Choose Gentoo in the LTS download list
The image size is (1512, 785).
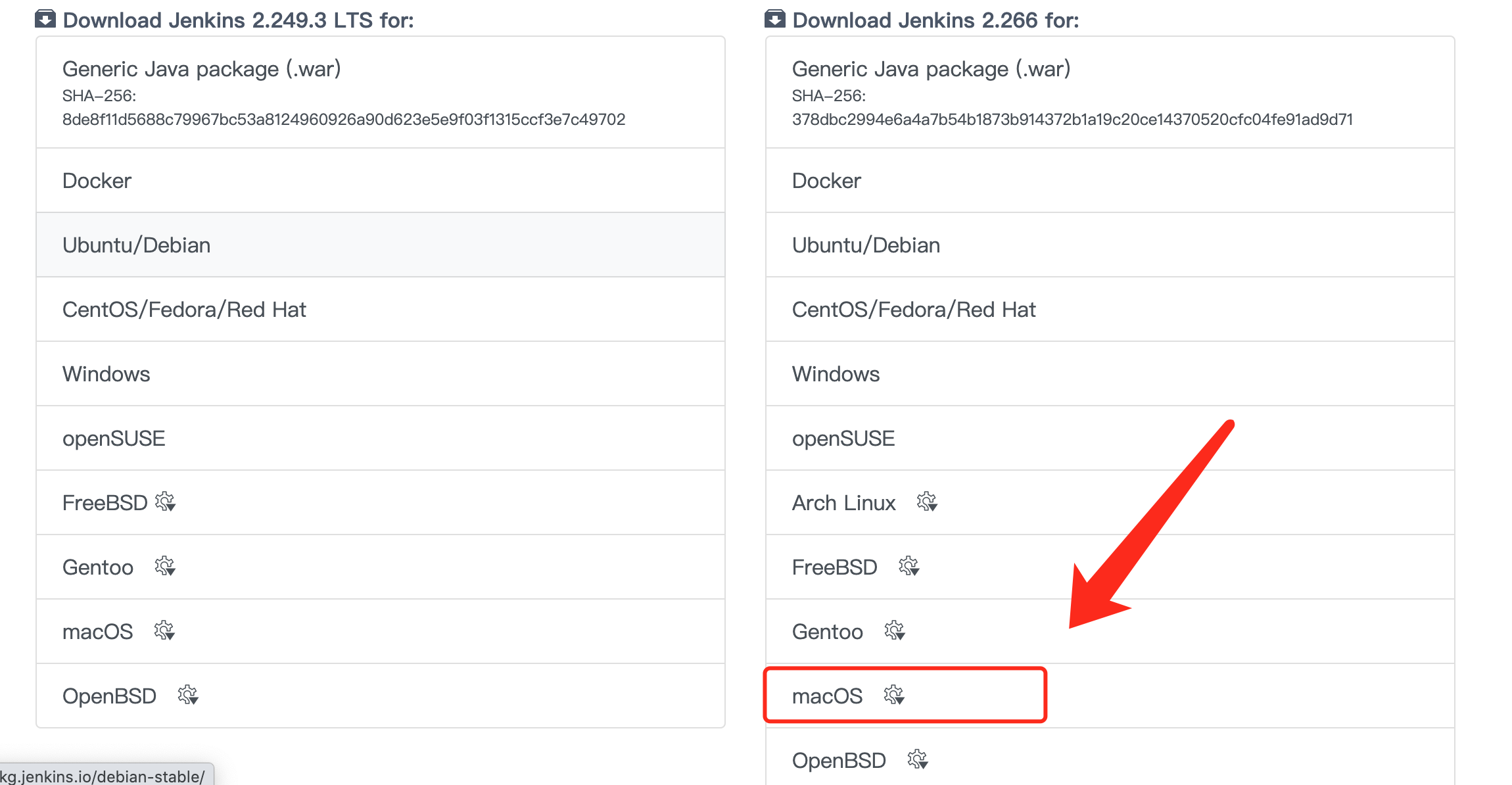pyautogui.click(x=381, y=567)
